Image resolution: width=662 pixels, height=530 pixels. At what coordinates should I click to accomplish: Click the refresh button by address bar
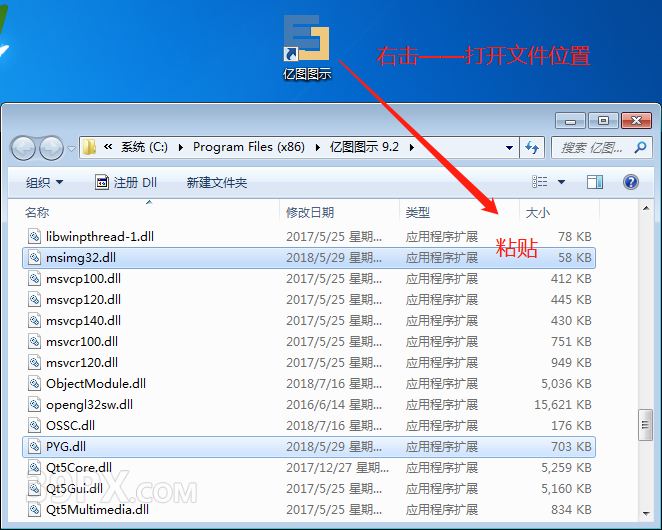[532, 147]
